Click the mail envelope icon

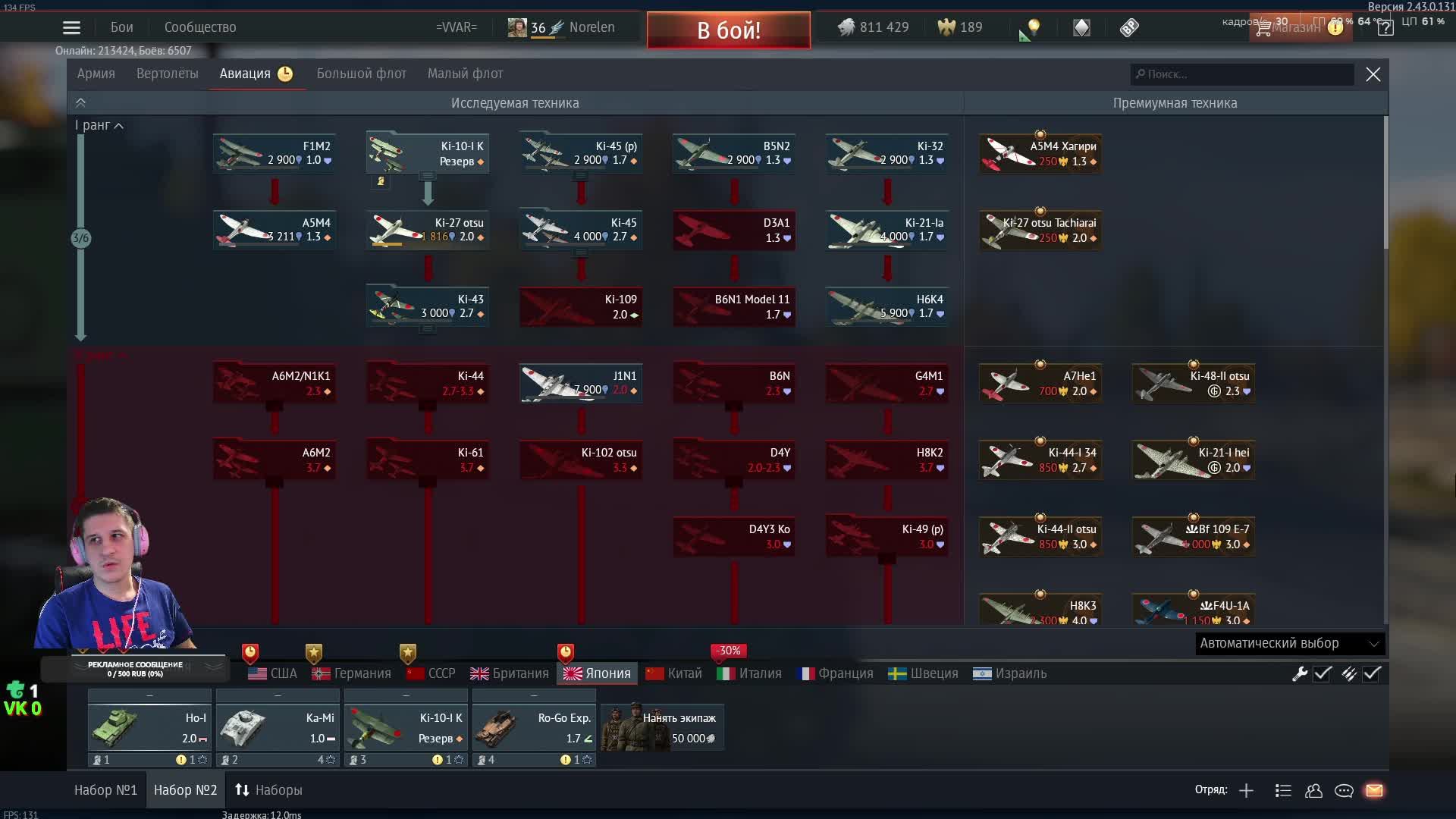1374,790
